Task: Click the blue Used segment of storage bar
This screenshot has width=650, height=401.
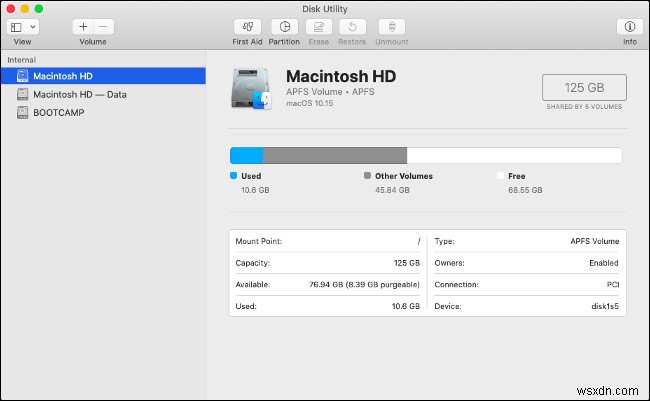Action: coord(247,156)
